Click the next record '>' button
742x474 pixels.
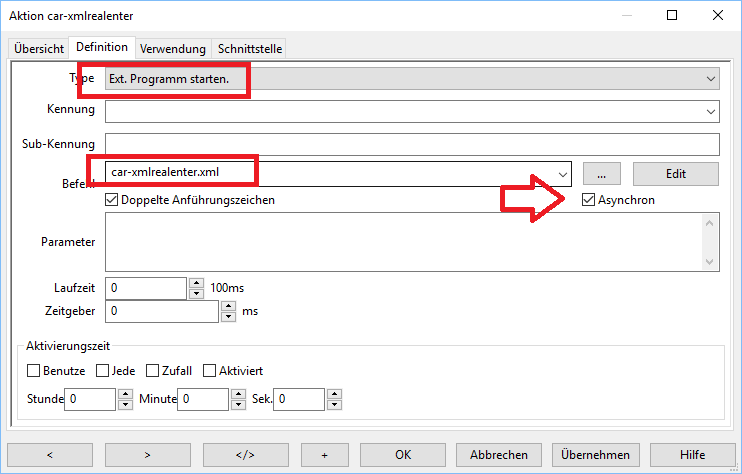148,454
